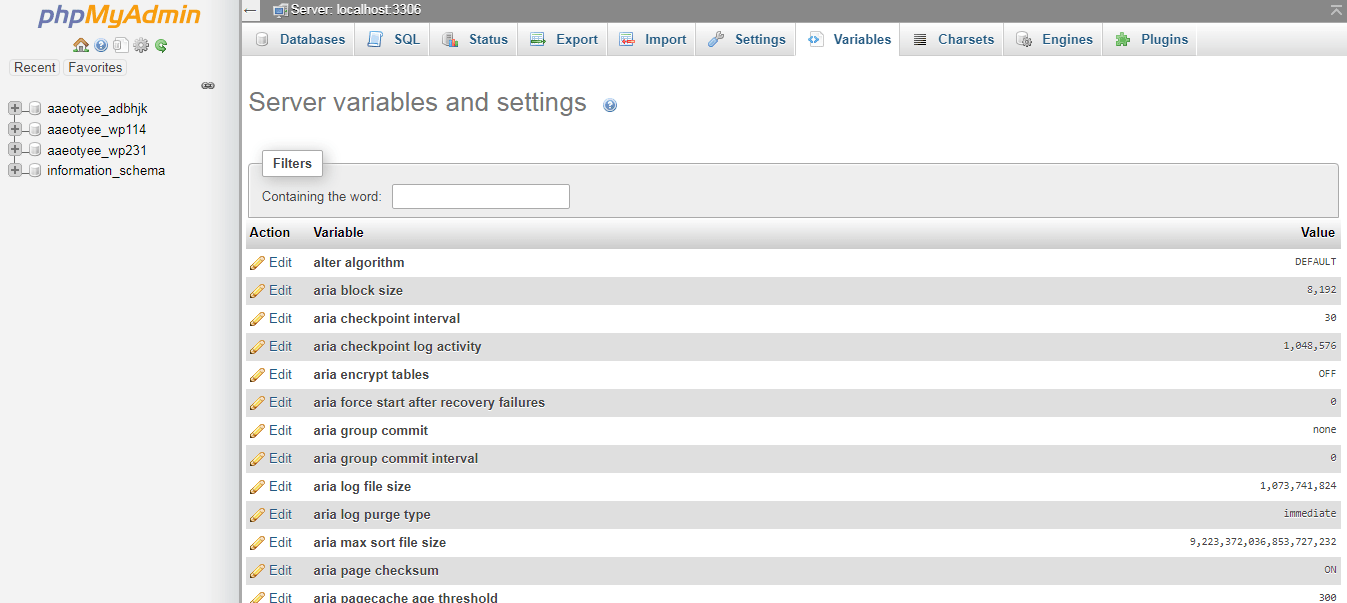Expand the aaeotyee_adbhjk database tree
Image resolution: width=1347 pixels, height=603 pixels.
(14, 108)
